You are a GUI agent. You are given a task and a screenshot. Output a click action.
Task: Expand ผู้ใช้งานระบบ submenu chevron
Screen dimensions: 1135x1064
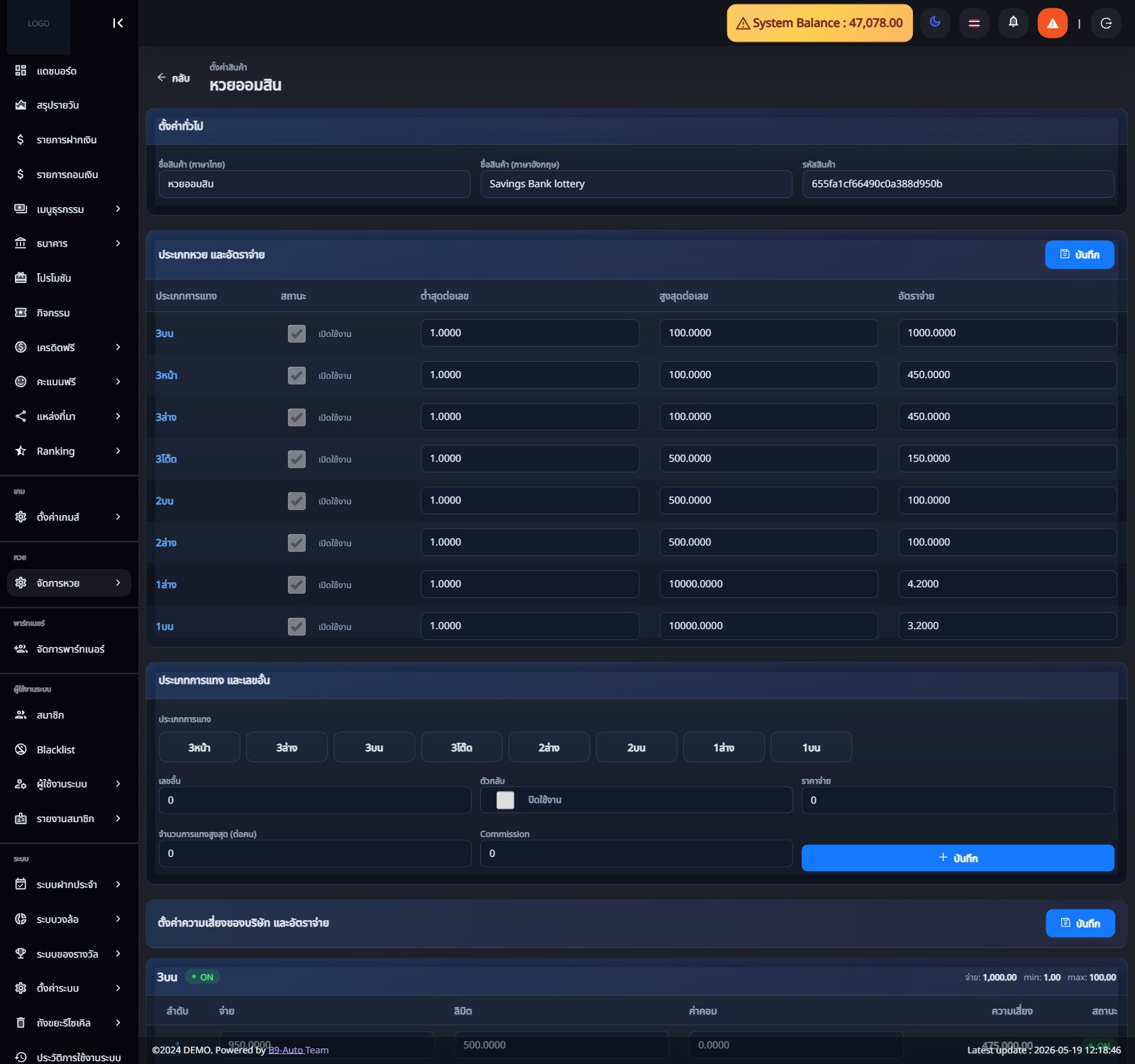pos(118,784)
